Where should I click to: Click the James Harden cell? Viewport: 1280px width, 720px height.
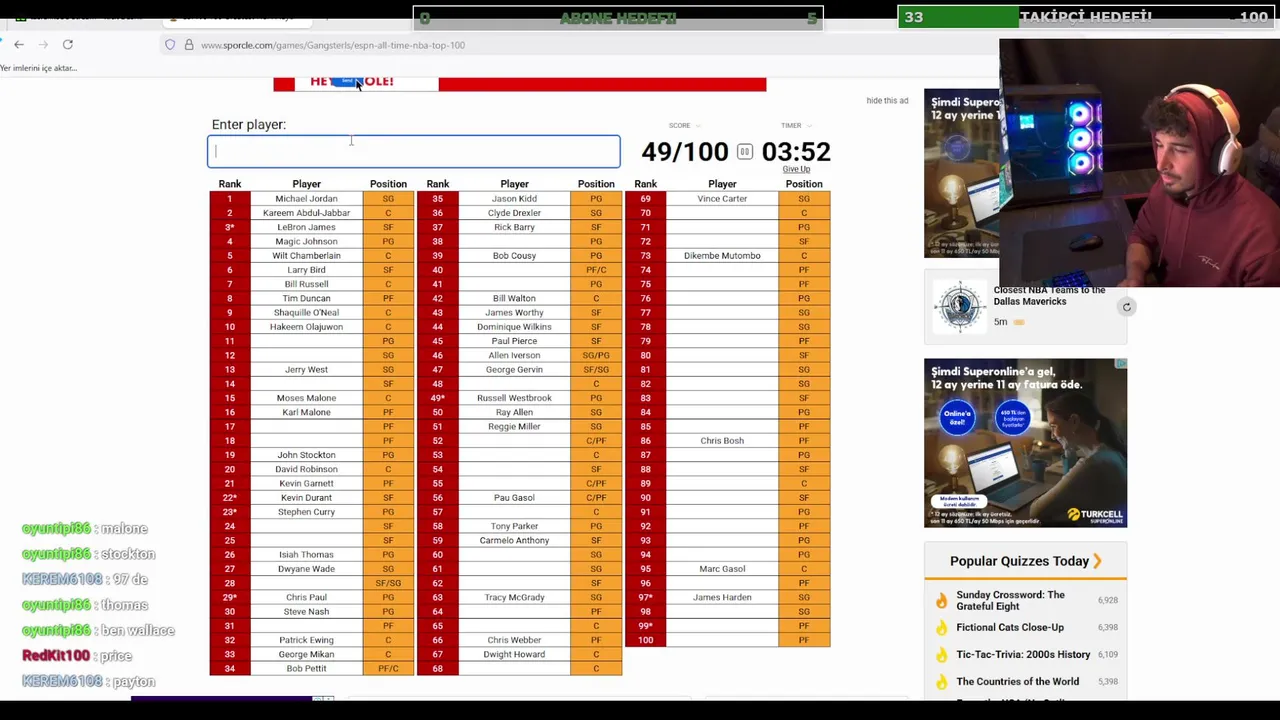coord(722,597)
